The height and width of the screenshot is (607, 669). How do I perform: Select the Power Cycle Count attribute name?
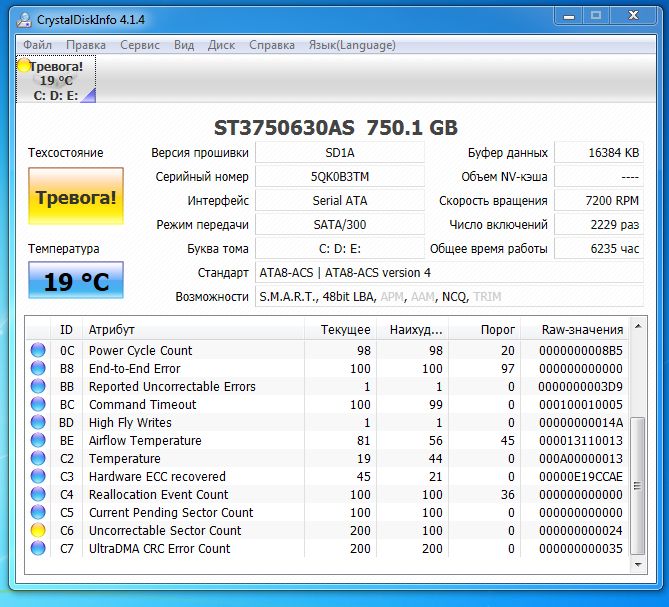click(140, 350)
